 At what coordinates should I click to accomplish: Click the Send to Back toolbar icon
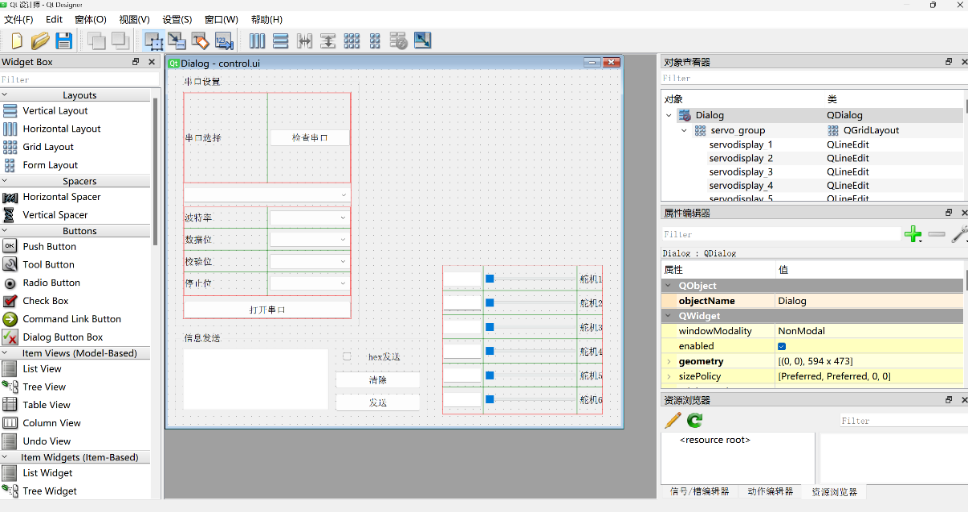click(96, 41)
